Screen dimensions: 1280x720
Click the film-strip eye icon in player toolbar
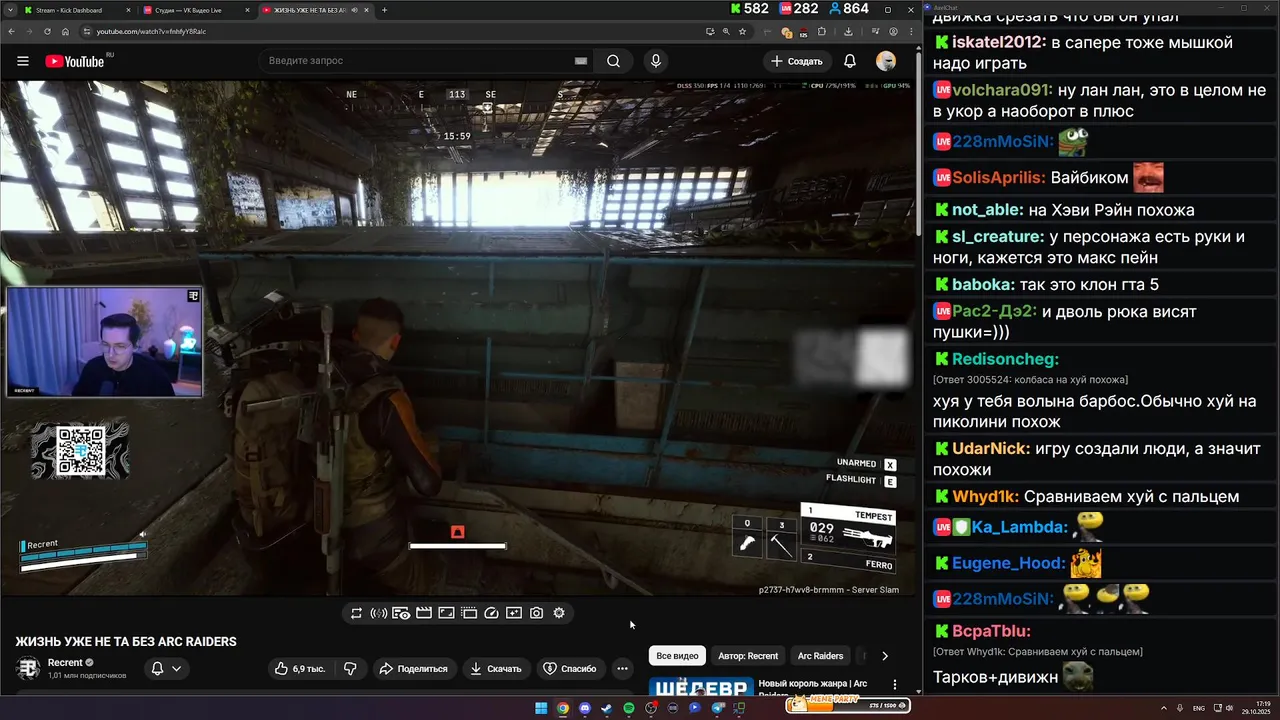coord(401,613)
